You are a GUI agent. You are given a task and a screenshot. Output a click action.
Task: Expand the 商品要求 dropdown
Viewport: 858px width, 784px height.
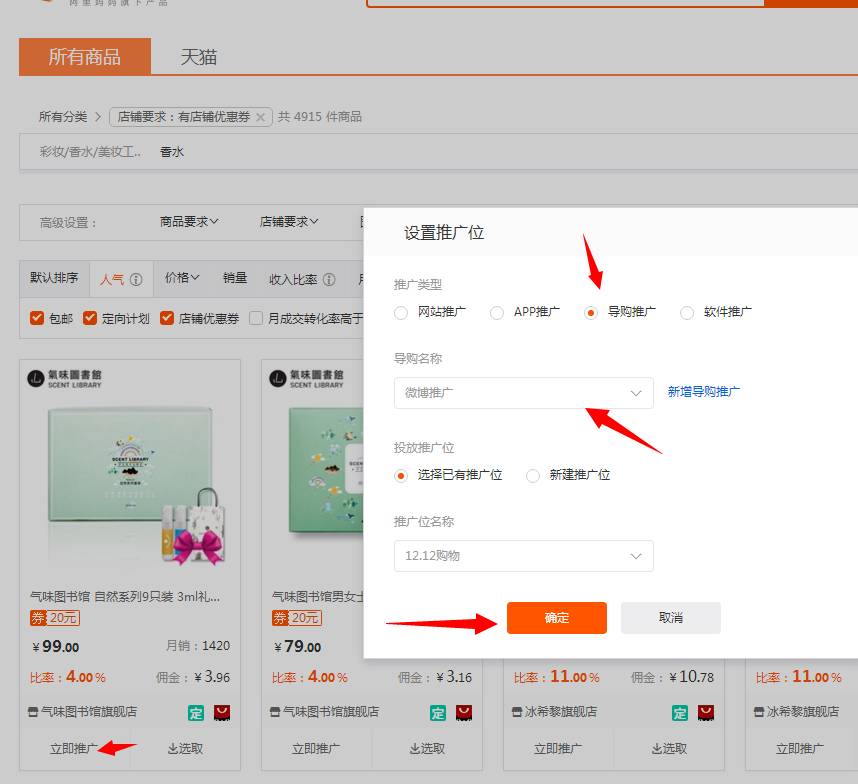coord(189,222)
